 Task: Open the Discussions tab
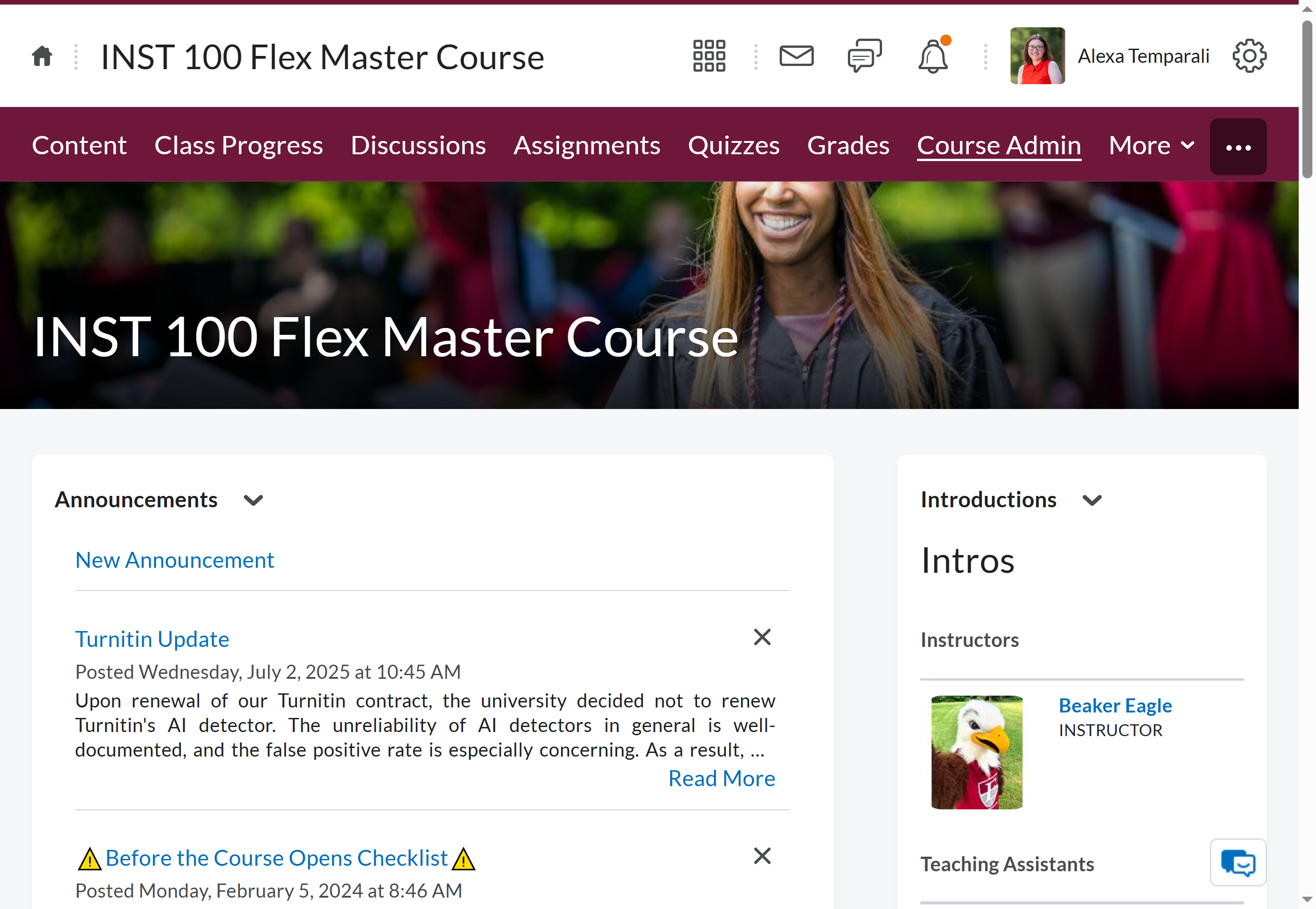click(x=418, y=145)
